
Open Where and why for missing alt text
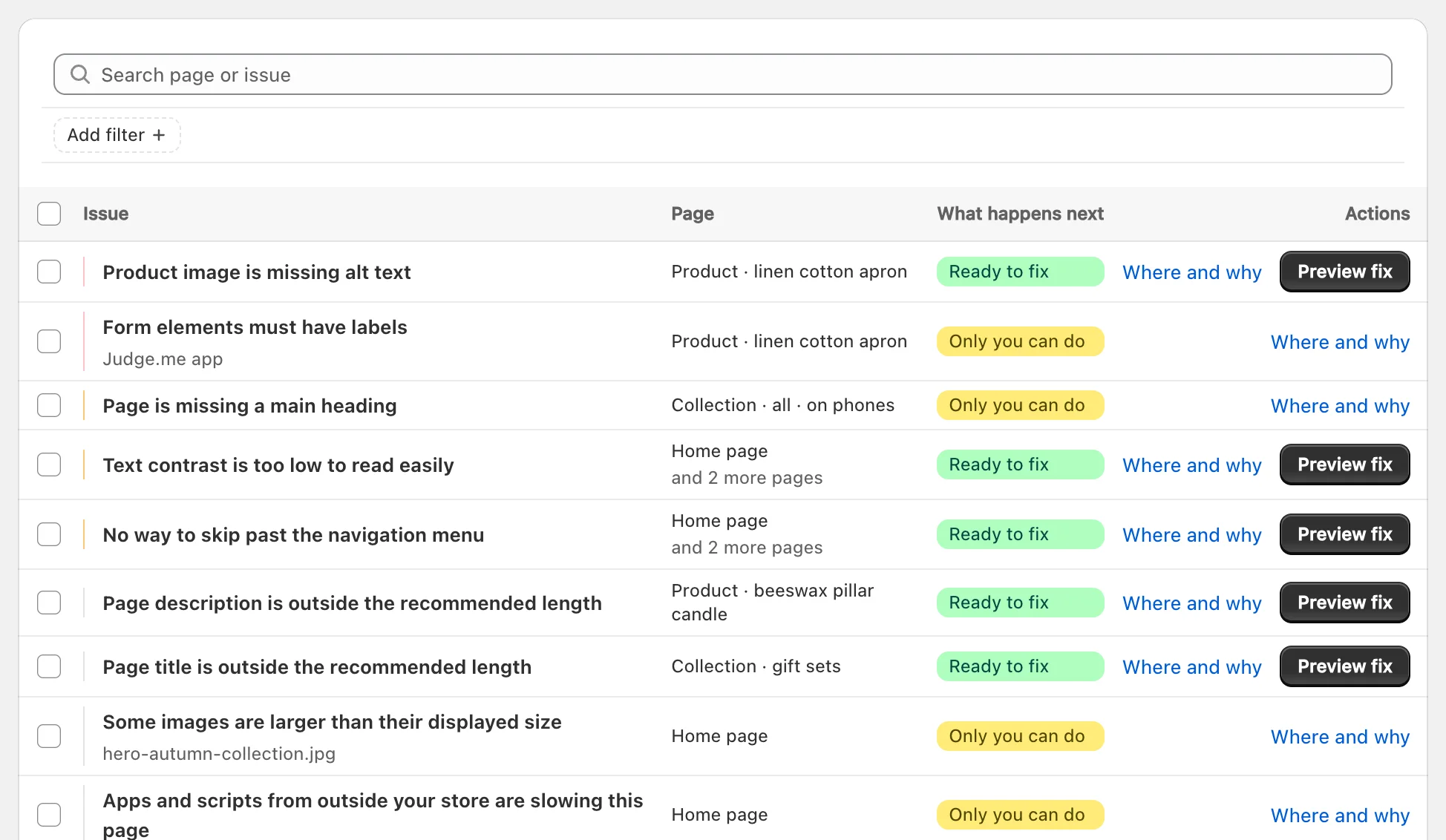pos(1191,272)
